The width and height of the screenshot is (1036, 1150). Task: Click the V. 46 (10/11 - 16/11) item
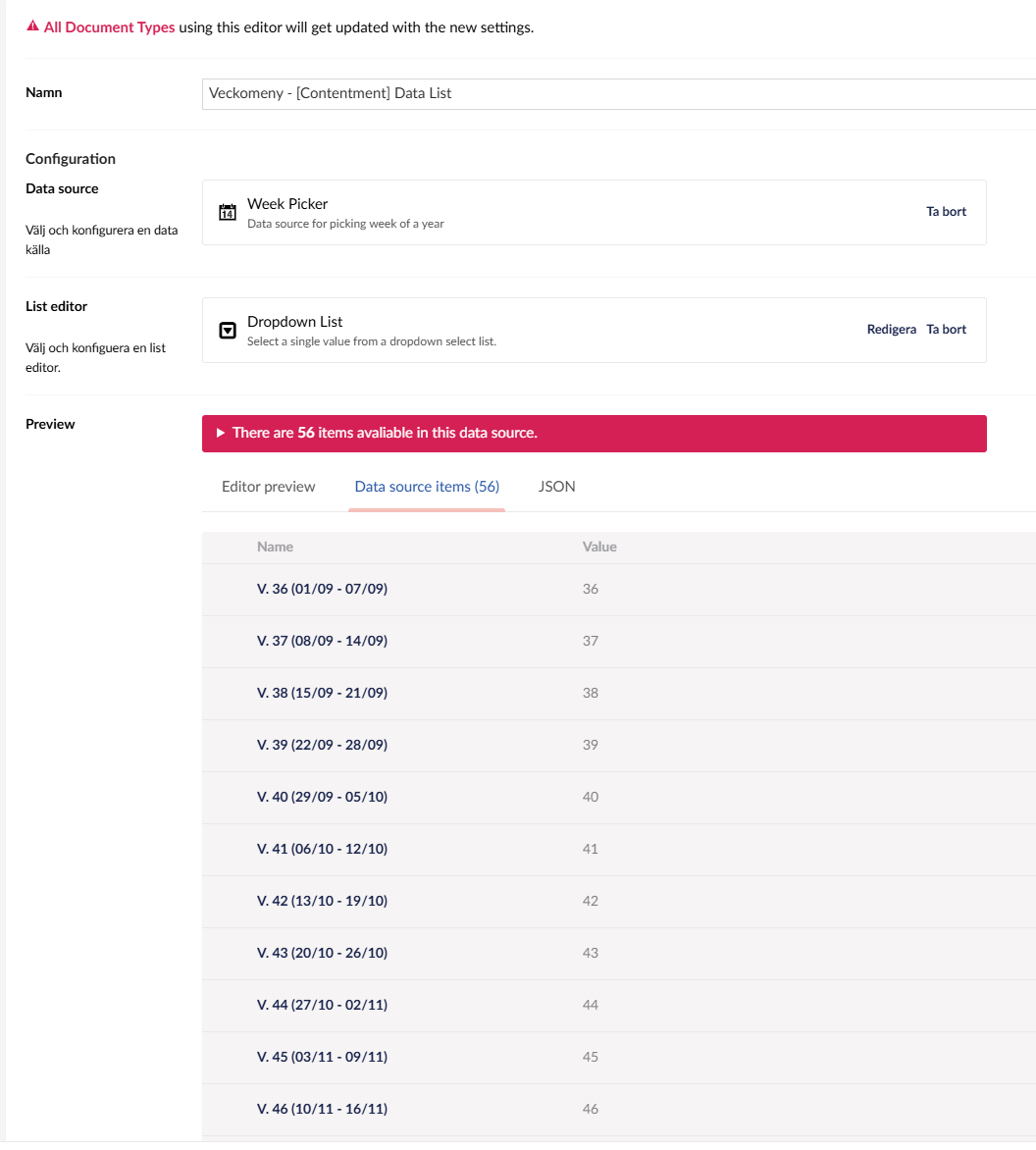(x=322, y=1110)
